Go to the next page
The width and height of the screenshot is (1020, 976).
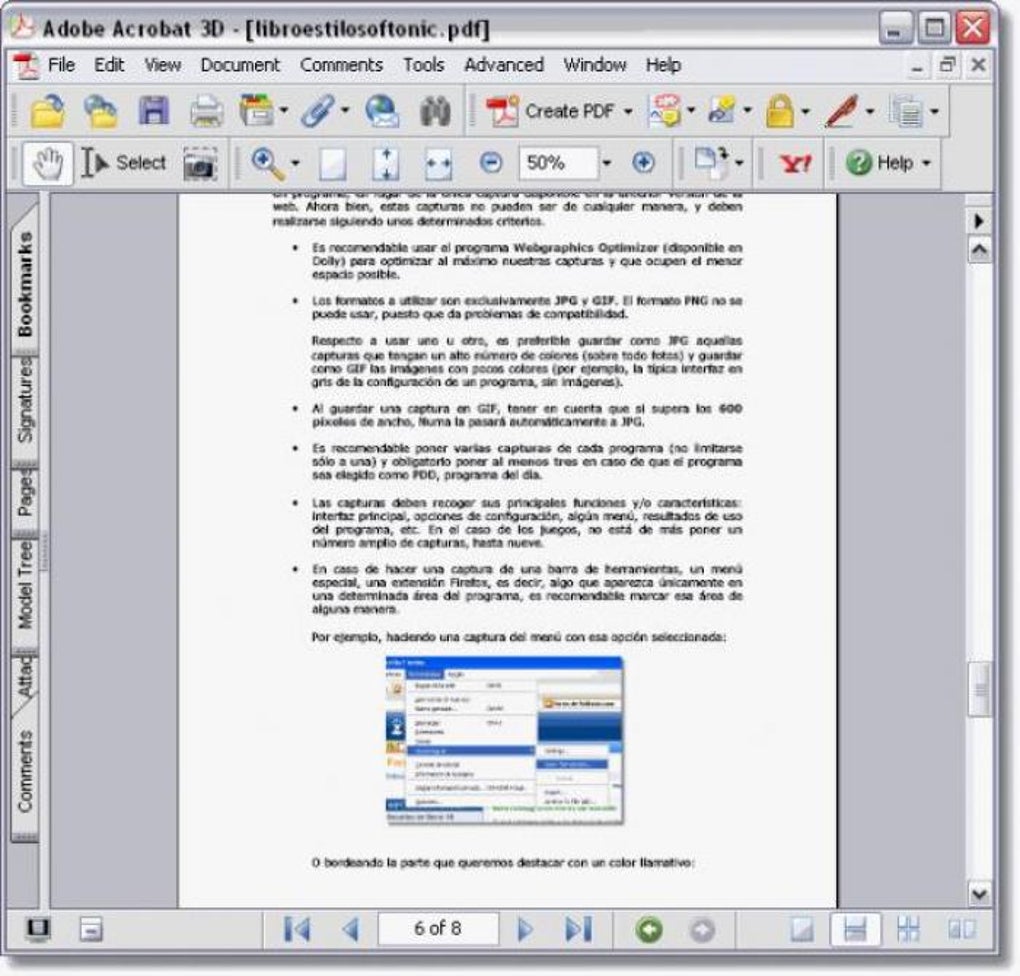click(524, 929)
